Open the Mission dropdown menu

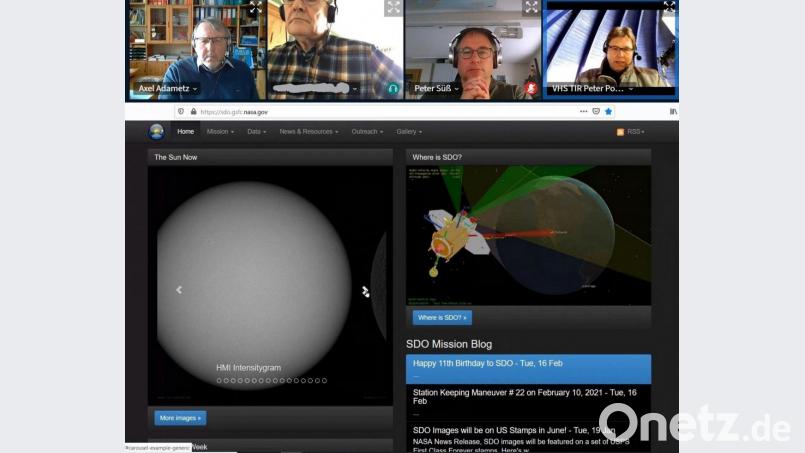coord(220,132)
